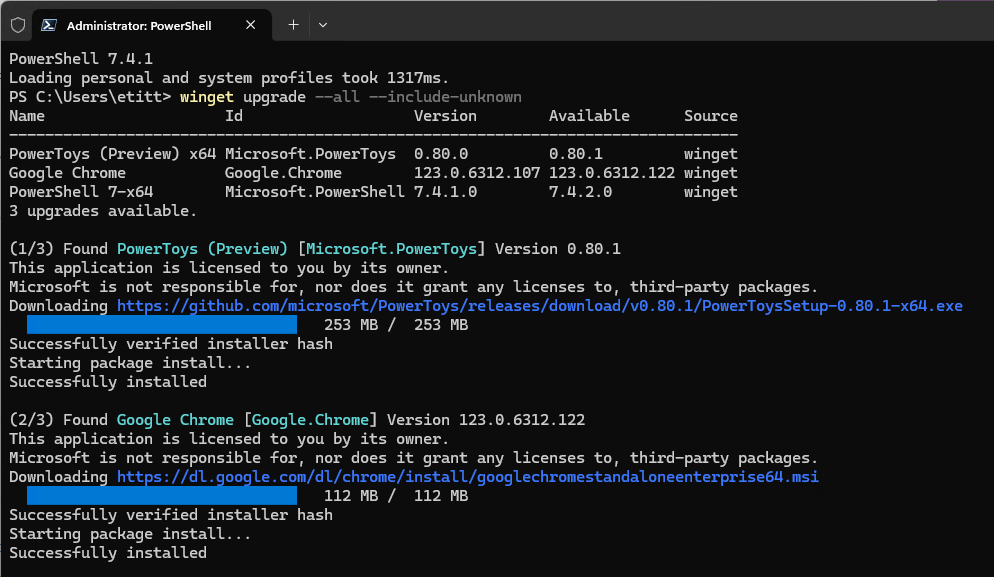This screenshot has height=577, width=994.
Task: Click the 'Google.Chrome' Id cell in table
Action: pyautogui.click(x=283, y=173)
